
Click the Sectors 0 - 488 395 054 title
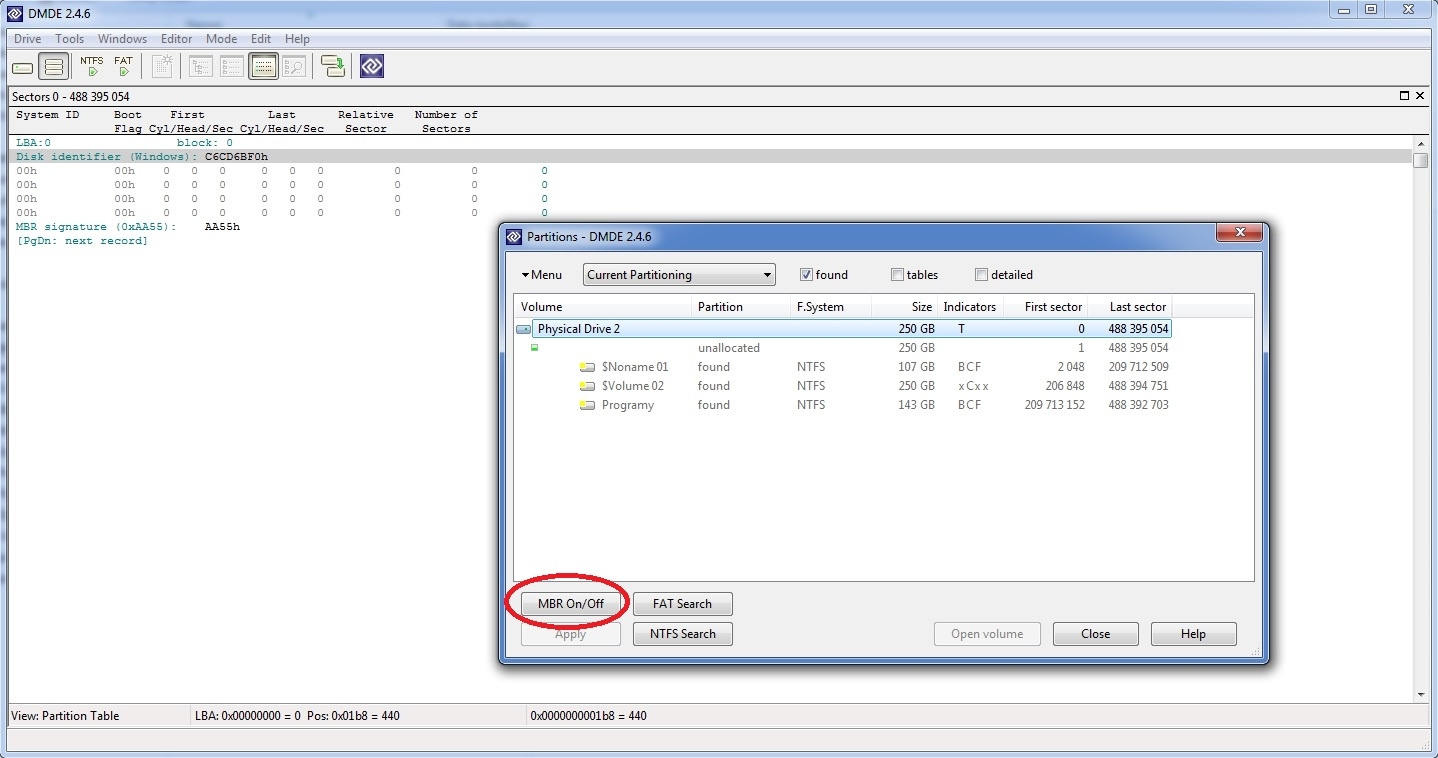pyautogui.click(x=71, y=97)
